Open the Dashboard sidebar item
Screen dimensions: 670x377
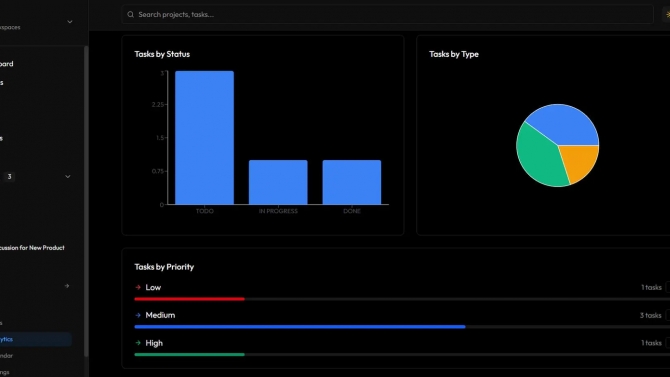pyautogui.click(x=6, y=64)
